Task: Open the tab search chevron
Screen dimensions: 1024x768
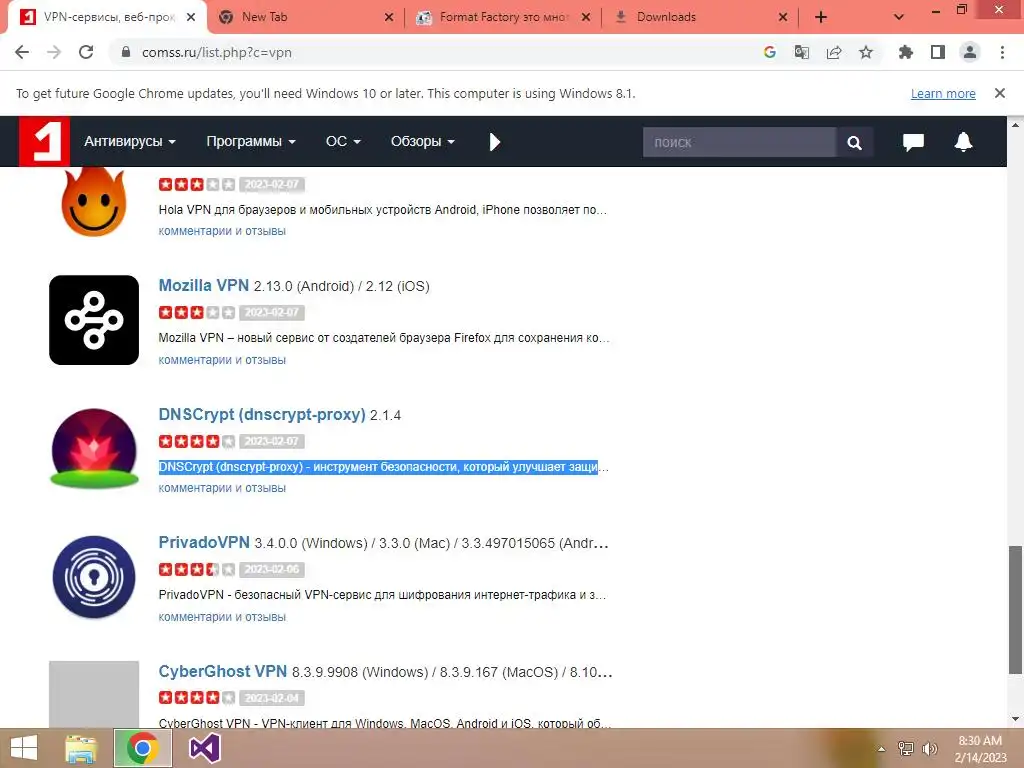Action: (899, 17)
